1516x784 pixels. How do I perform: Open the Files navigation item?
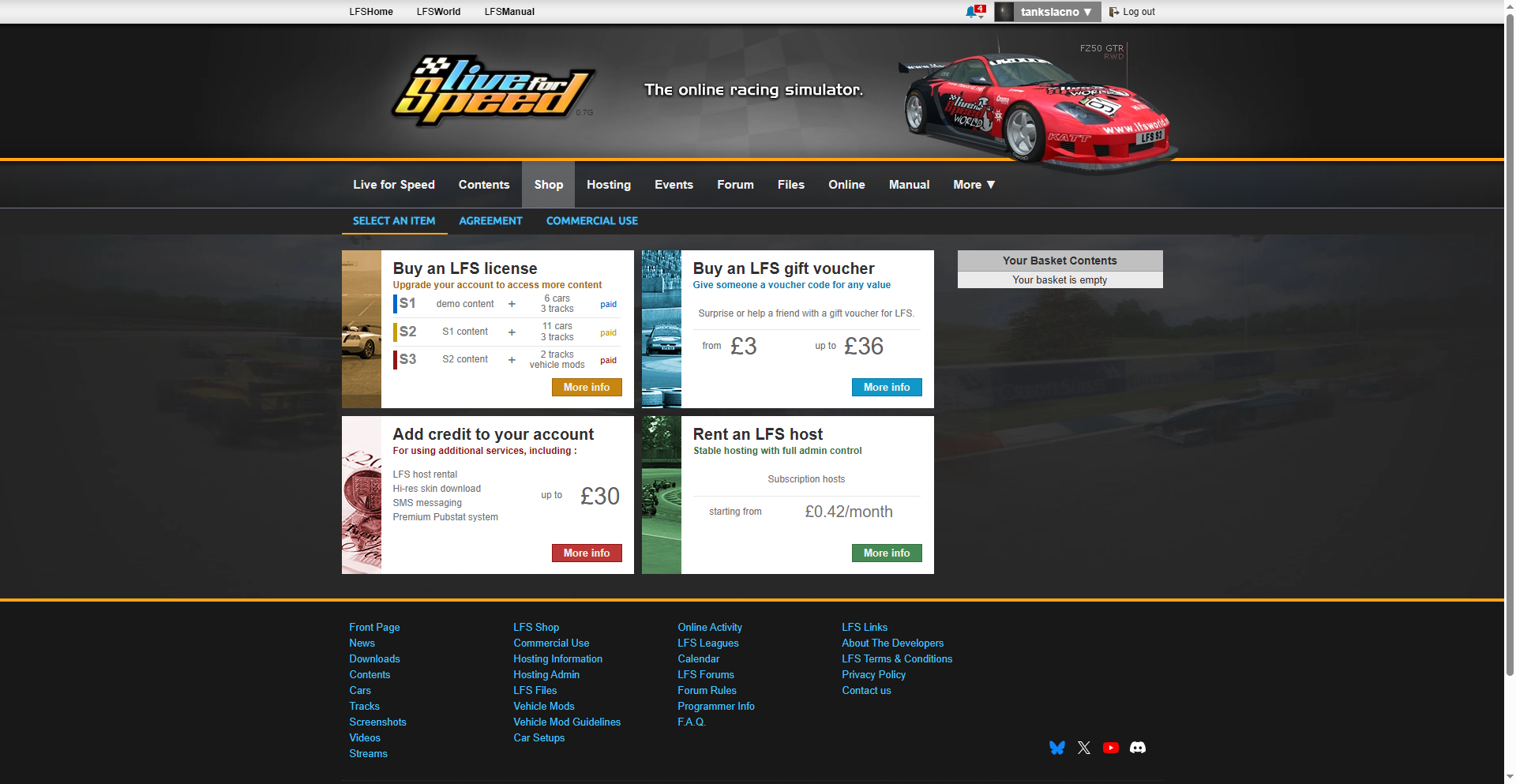791,185
